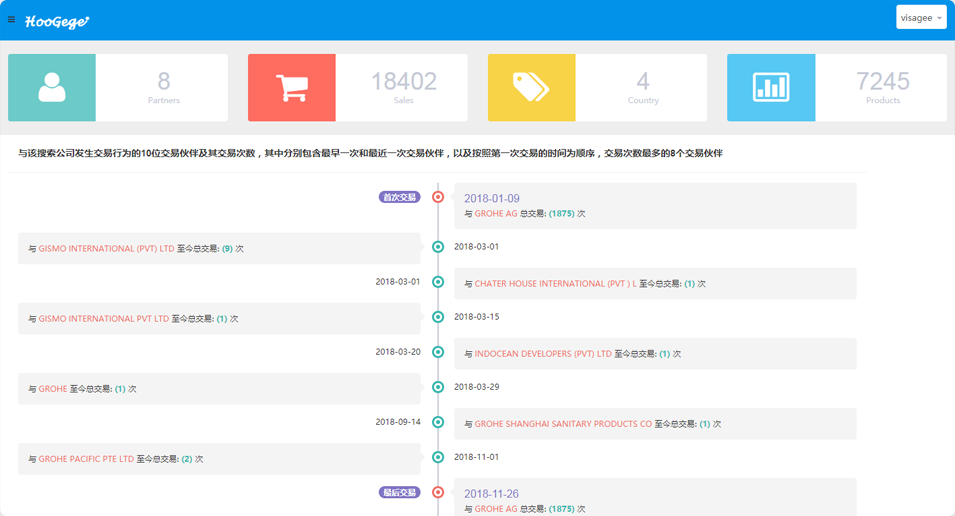Open CHATER HOUSE INTERNATIONAL (PVT ) L link
Image resolution: width=955 pixels, height=516 pixels.
555,284
